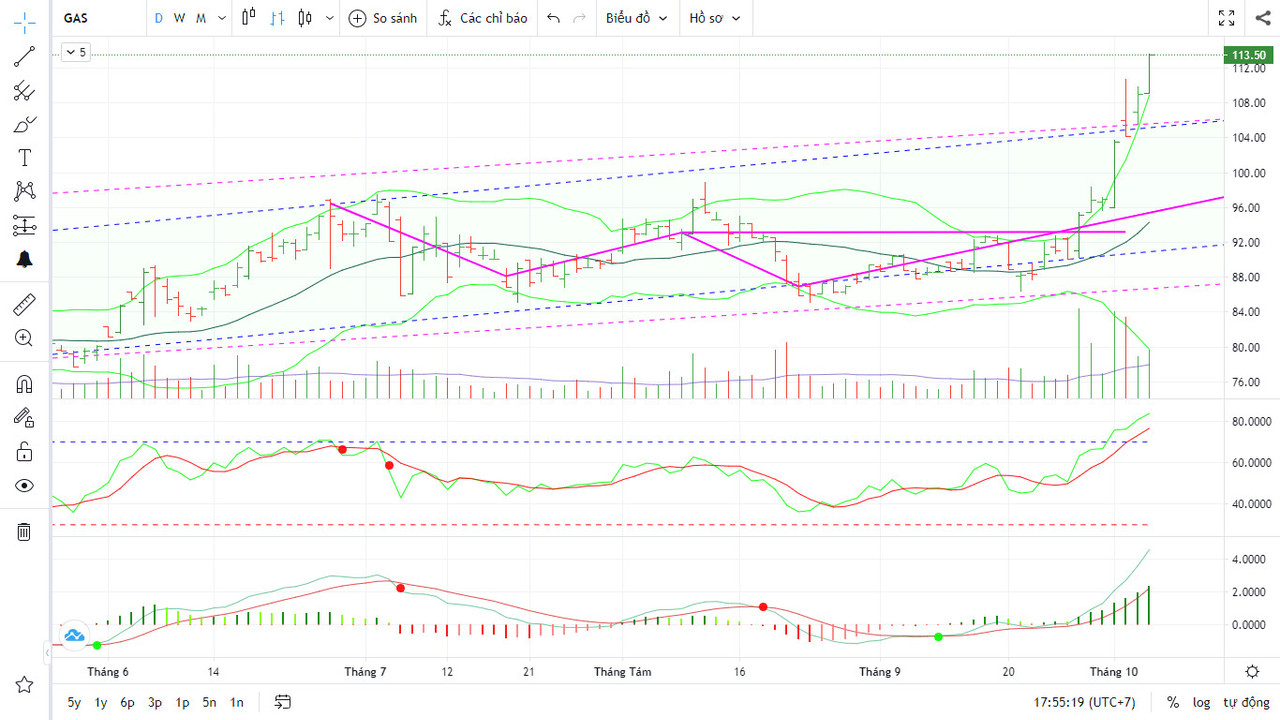Switch to hollow candles chart style
The image size is (1280, 720).
point(305,18)
